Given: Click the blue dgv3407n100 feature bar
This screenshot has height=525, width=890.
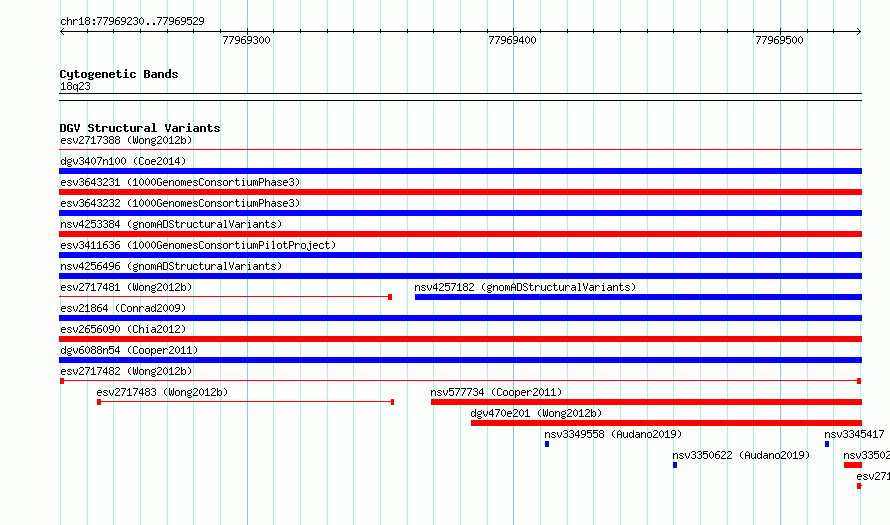Looking at the screenshot, I should point(460,171).
